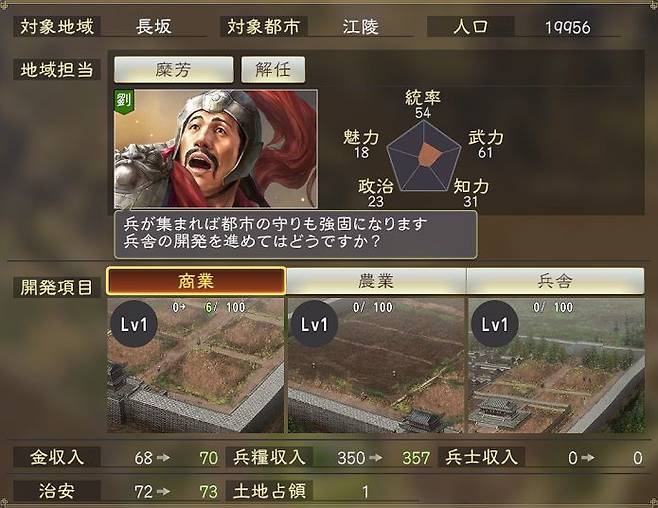Open the 糜芳 officer selection button
This screenshot has width=658, height=508.
pyautogui.click(x=174, y=70)
